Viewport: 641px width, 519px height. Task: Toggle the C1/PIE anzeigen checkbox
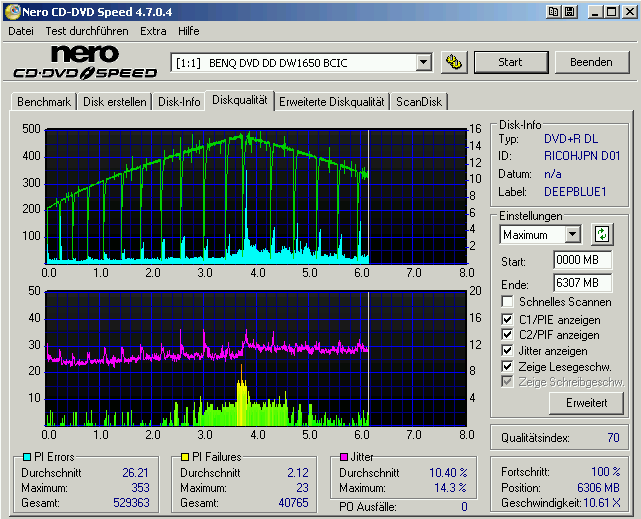[508, 319]
